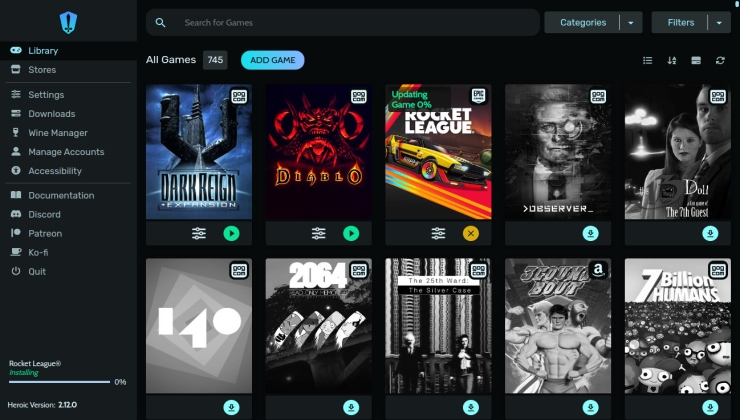Click the refresh library icon
This screenshot has height=420, width=740.
(720, 61)
